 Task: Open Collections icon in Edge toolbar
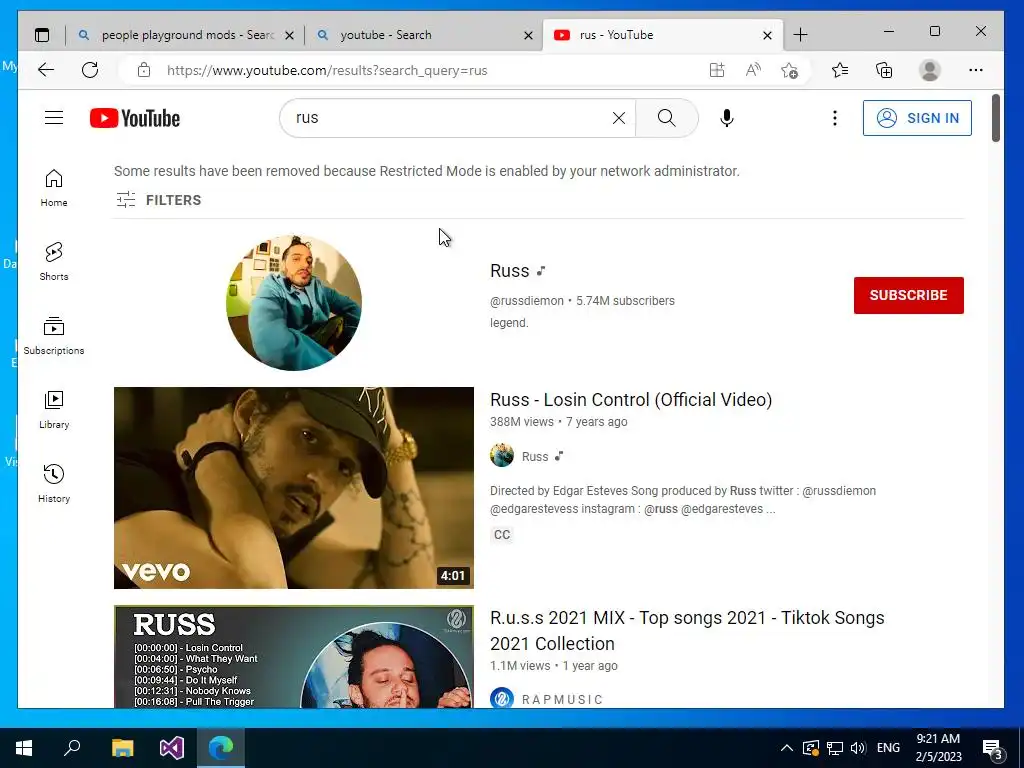pos(884,70)
